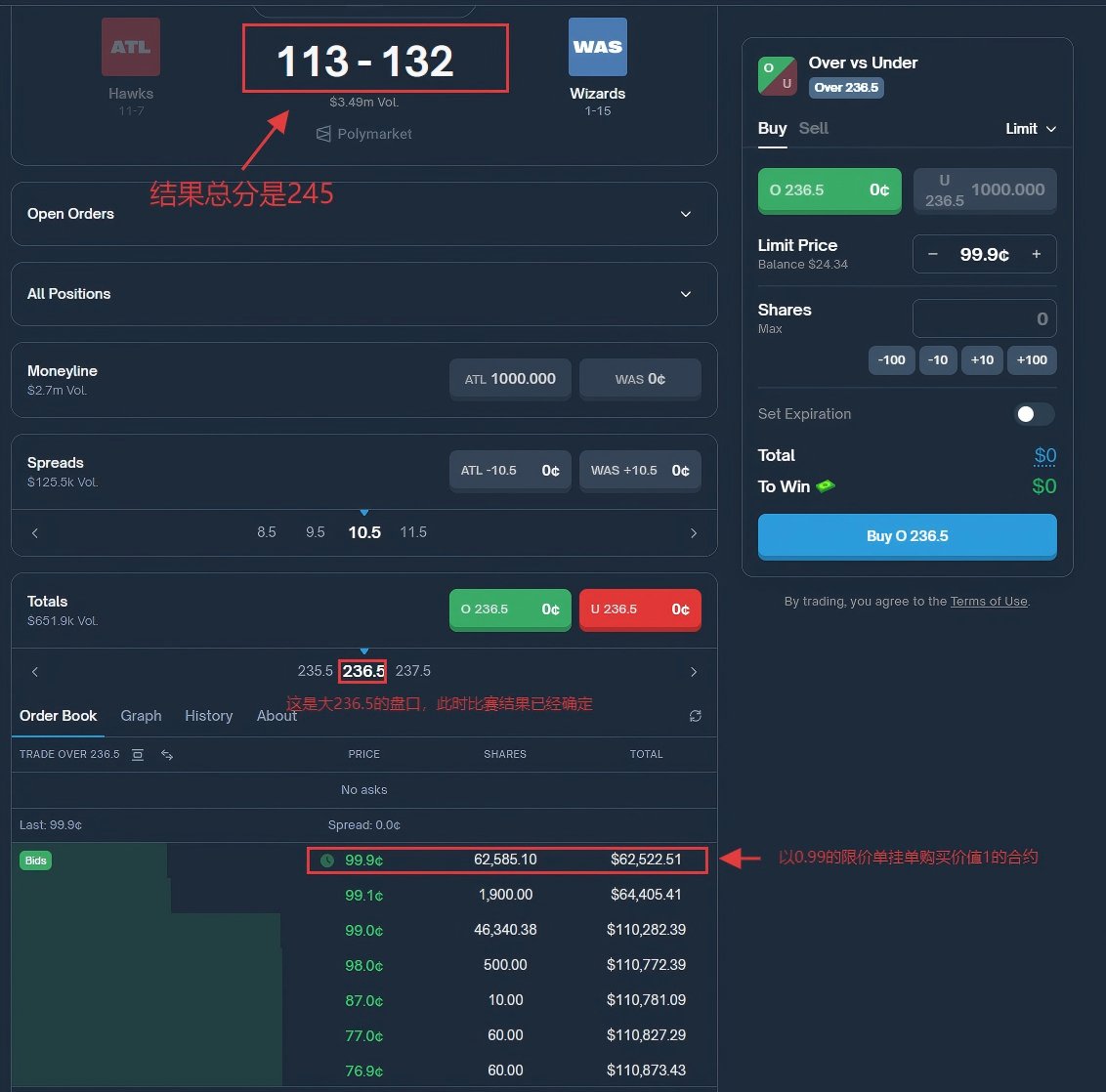Refresh the order book

tap(695, 716)
